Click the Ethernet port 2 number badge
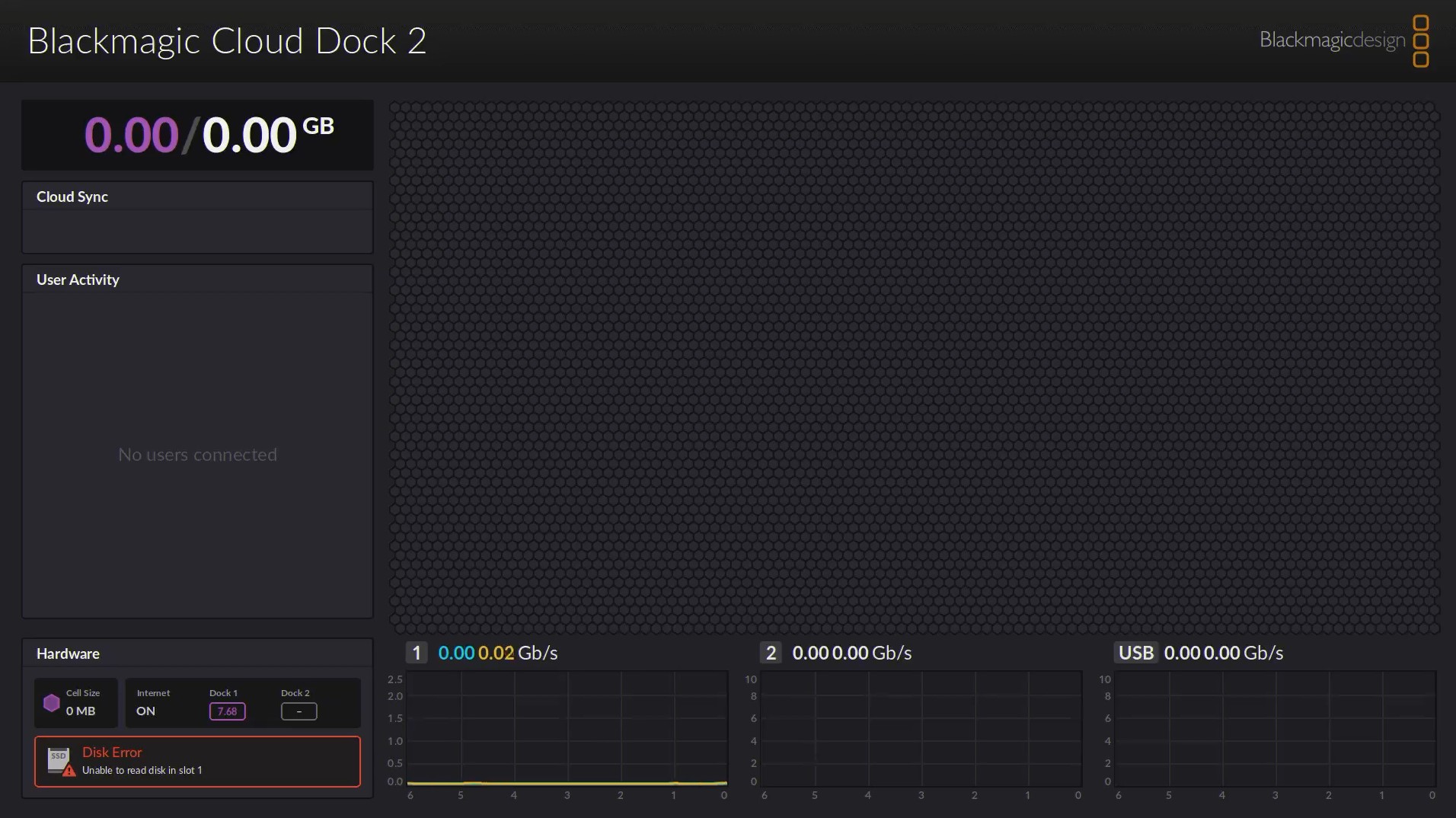The width and height of the screenshot is (1456, 818). (771, 653)
